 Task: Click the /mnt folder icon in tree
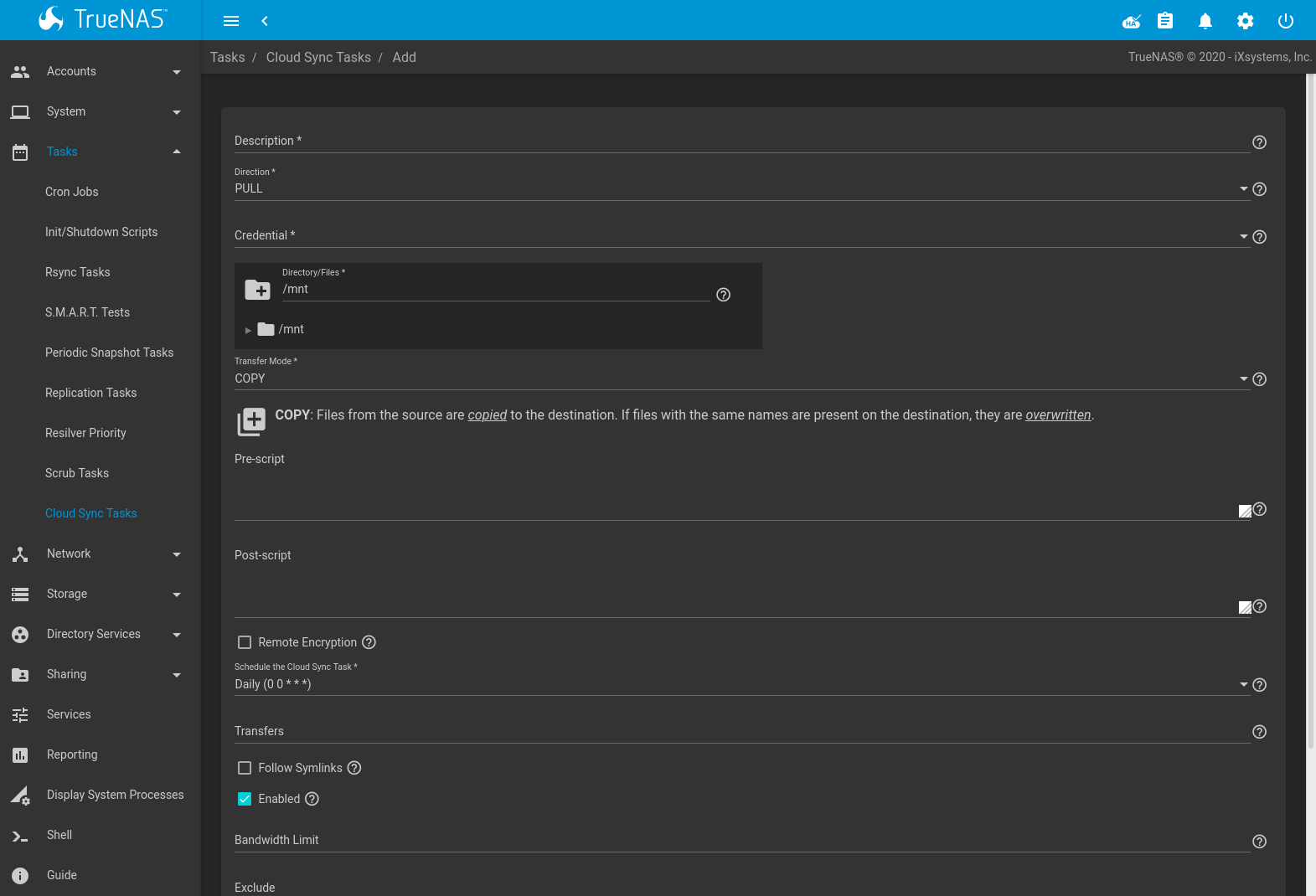coord(266,329)
